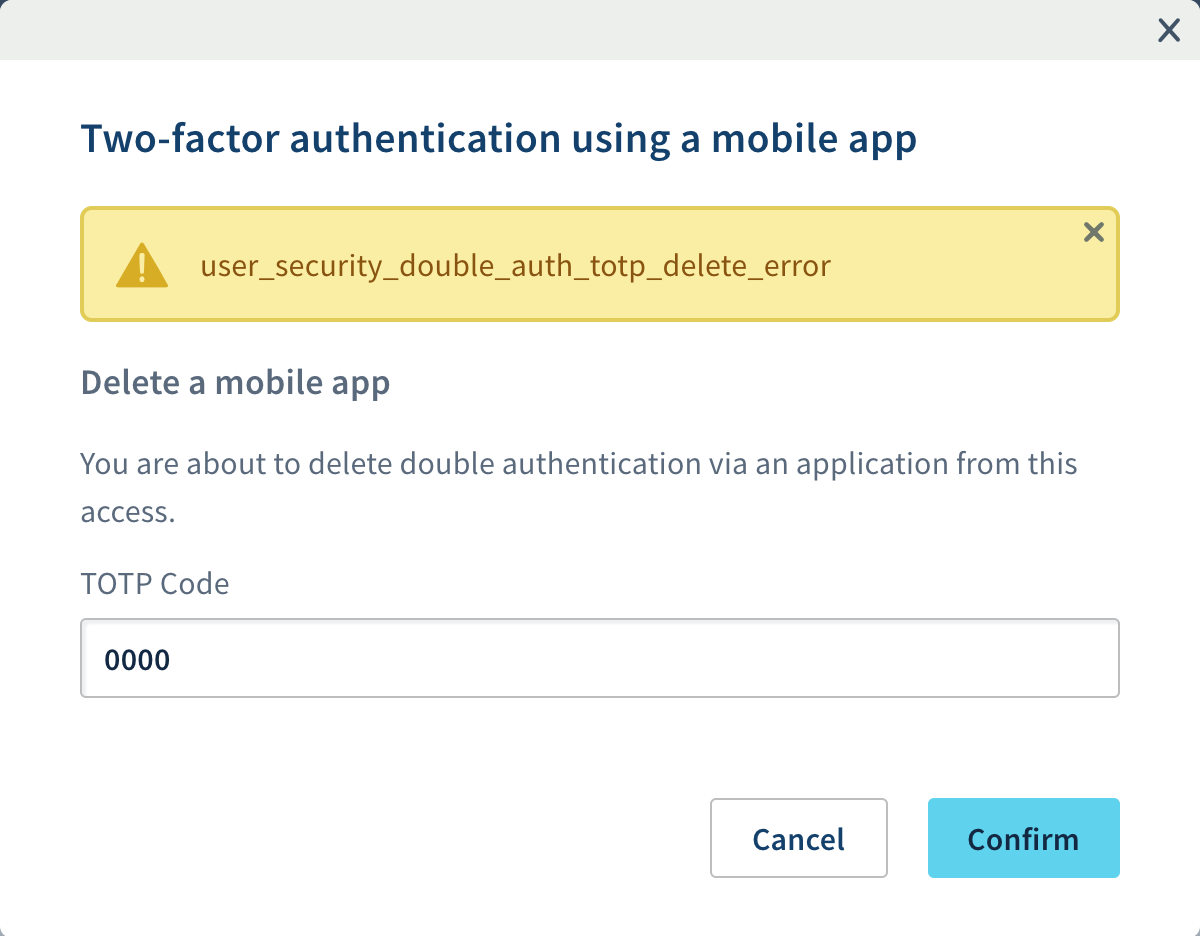Click the Delete a mobile app subheading
Screen dimensions: 1200x936
pos(235,382)
